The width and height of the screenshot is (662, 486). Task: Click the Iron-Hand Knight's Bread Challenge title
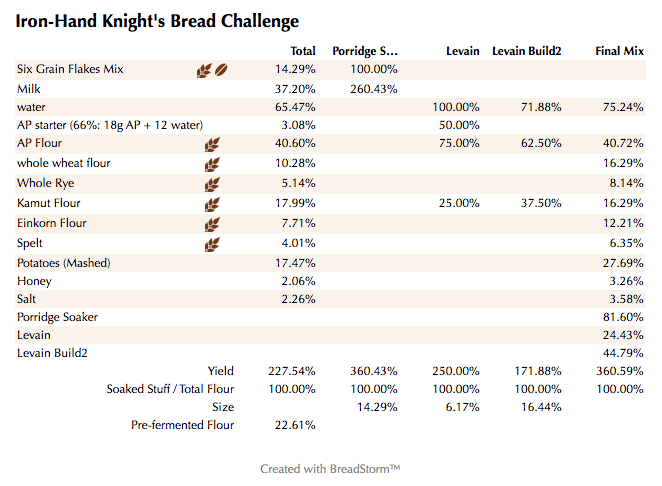point(157,21)
